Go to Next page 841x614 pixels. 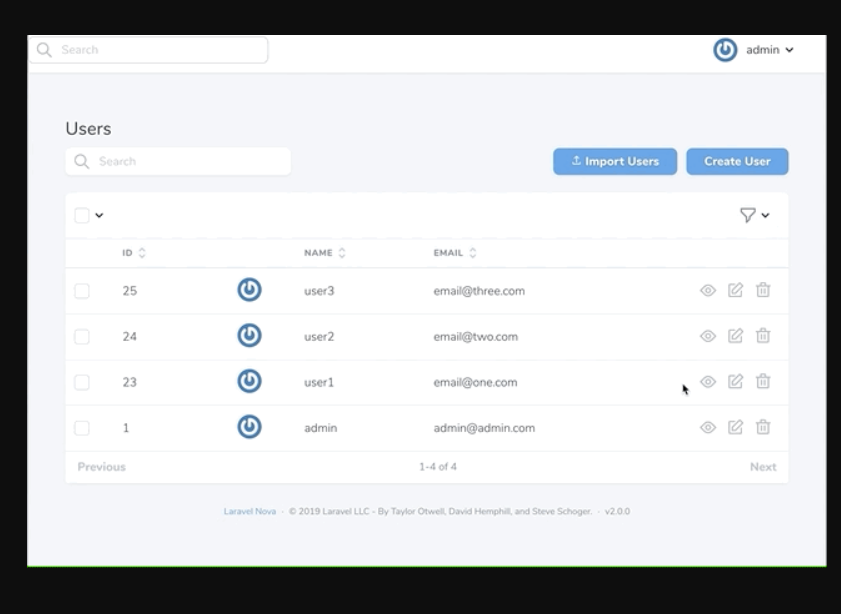(x=763, y=467)
